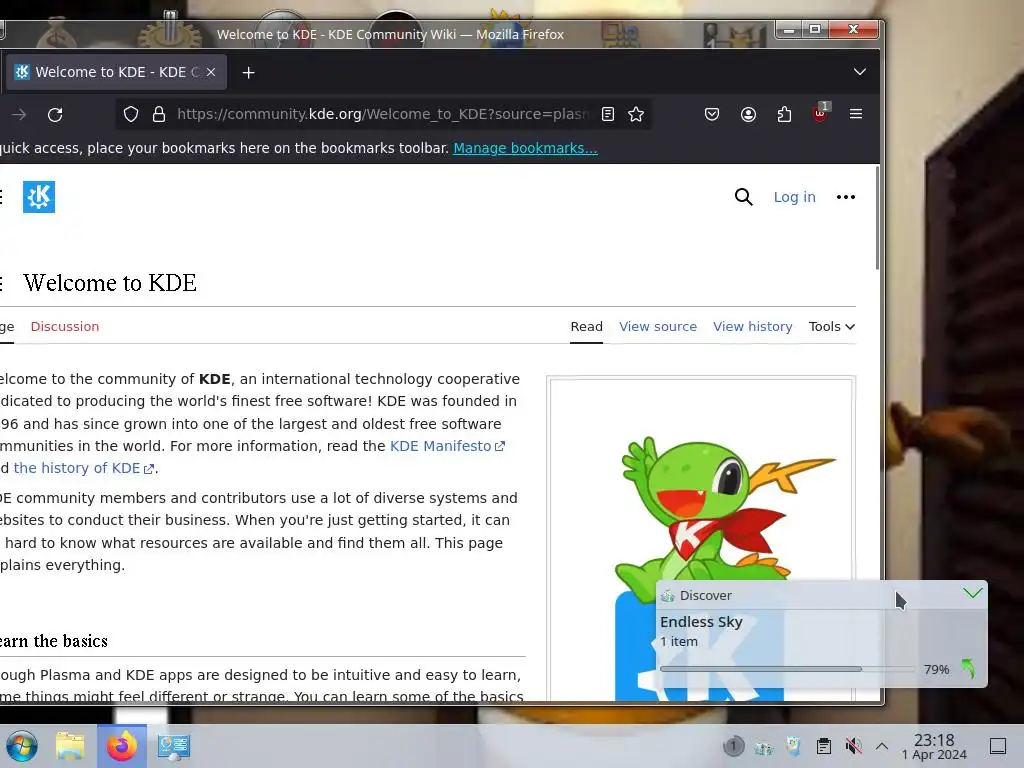Image resolution: width=1024 pixels, height=768 pixels.
Task: Click the Firefox icon in the taskbar
Action: [122, 746]
